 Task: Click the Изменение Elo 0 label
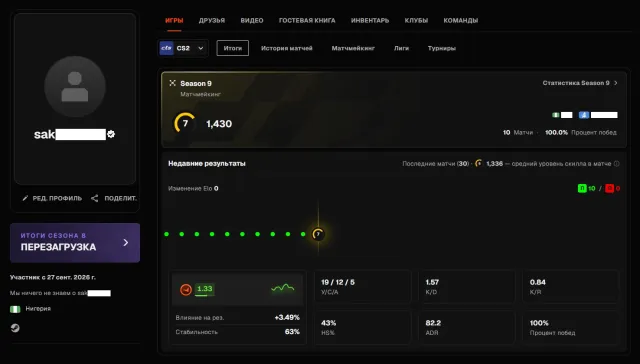pyautogui.click(x=193, y=189)
